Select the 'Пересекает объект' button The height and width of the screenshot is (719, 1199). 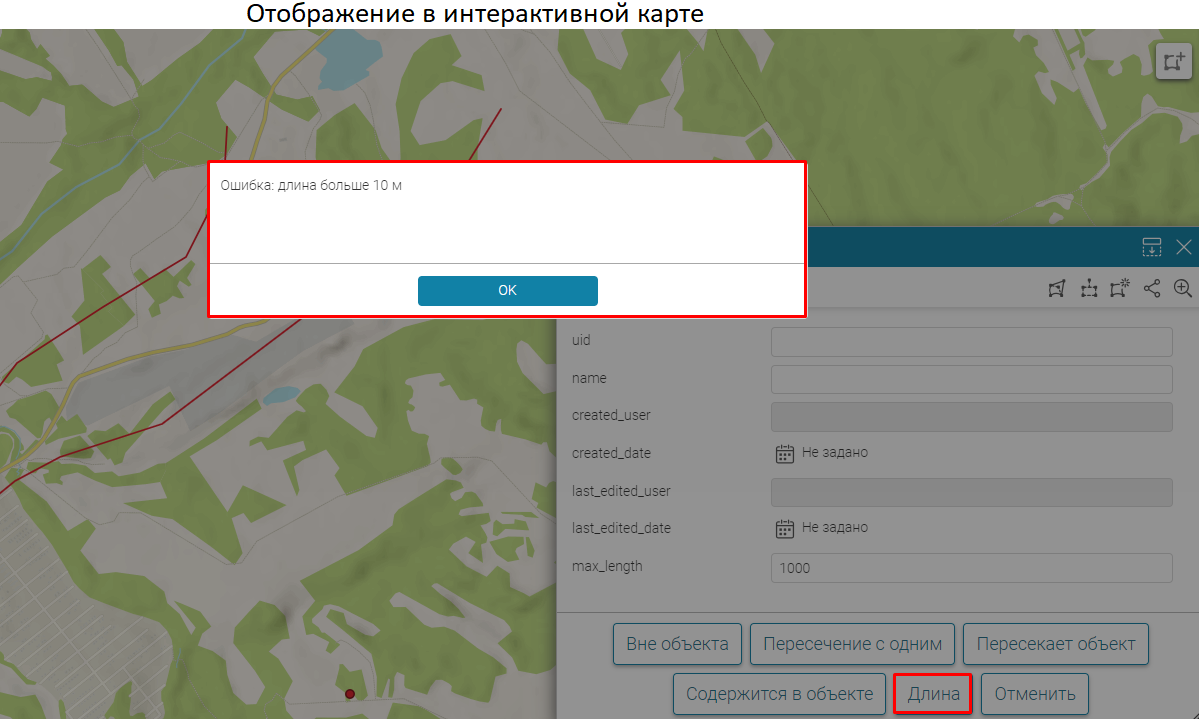click(1056, 644)
